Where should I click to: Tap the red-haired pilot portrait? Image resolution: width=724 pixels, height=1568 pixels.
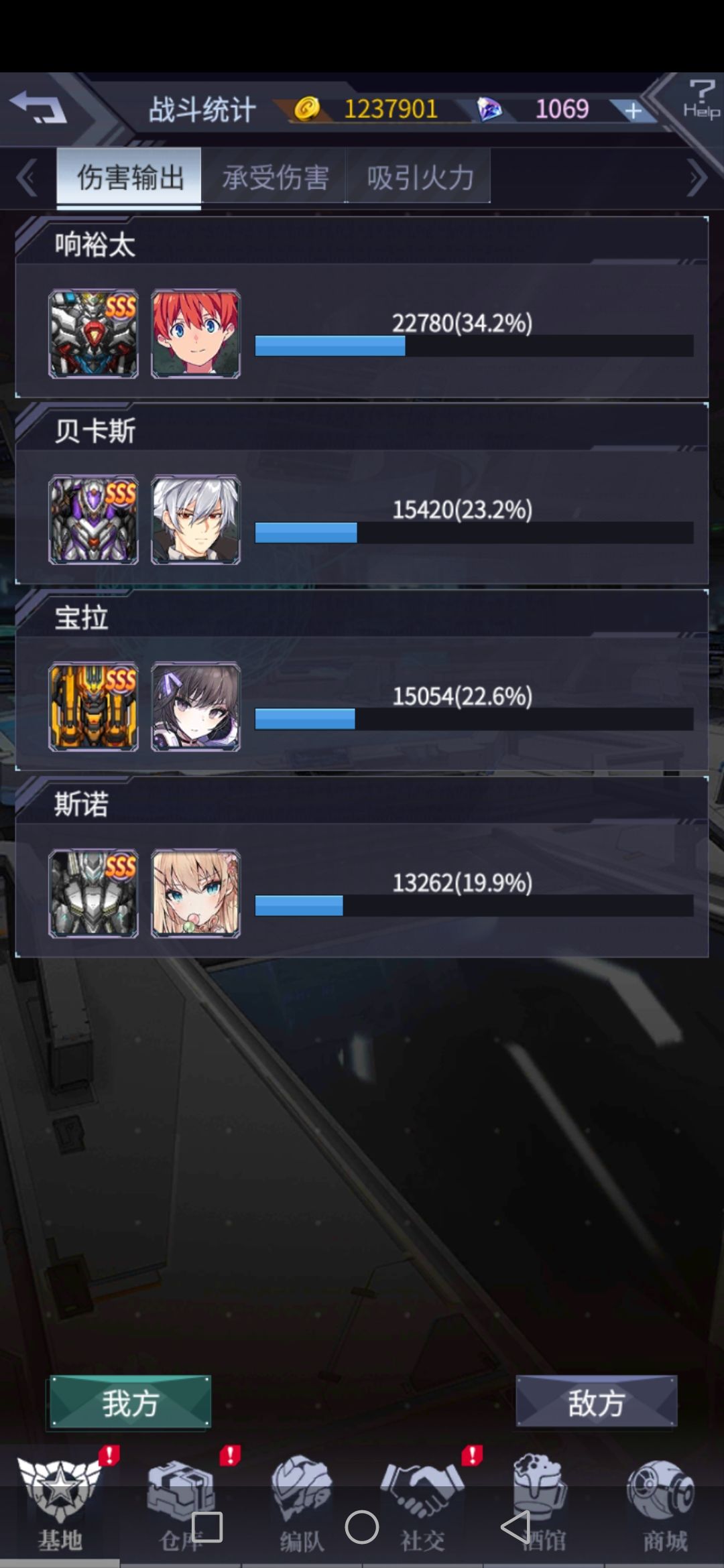[x=196, y=334]
